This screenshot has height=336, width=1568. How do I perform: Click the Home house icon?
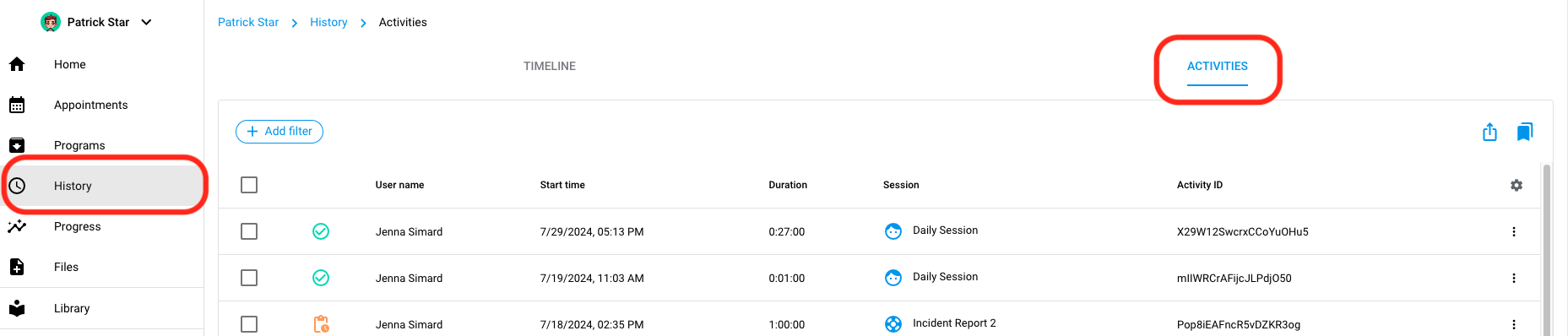[x=17, y=64]
